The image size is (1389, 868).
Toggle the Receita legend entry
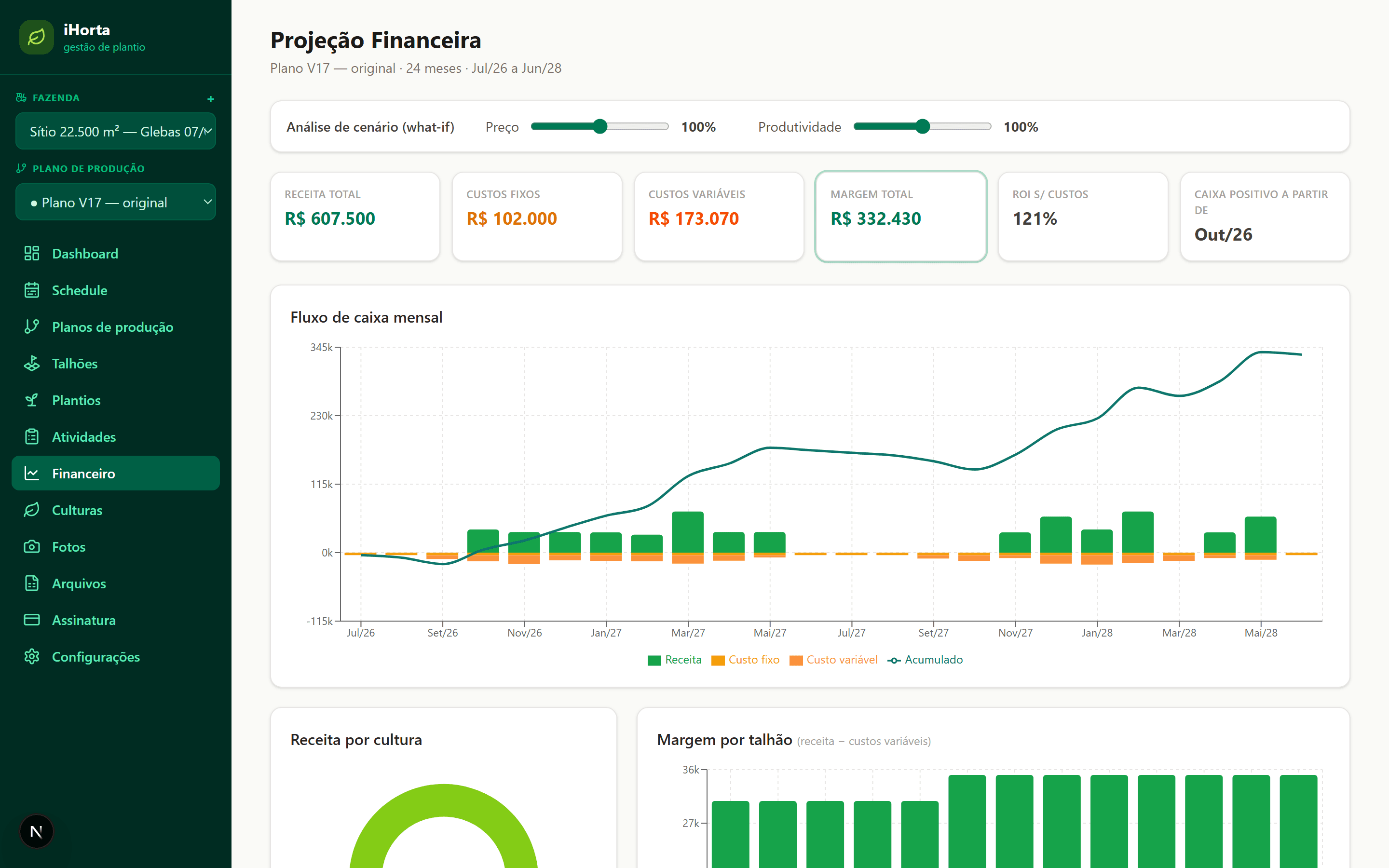coord(674,660)
